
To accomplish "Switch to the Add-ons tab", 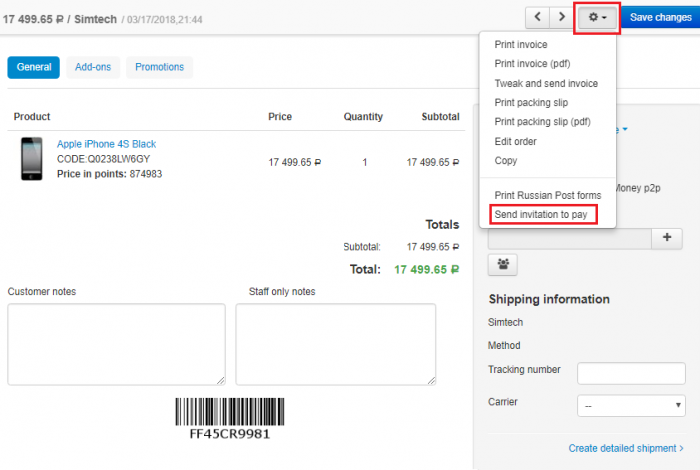I will click(93, 67).
